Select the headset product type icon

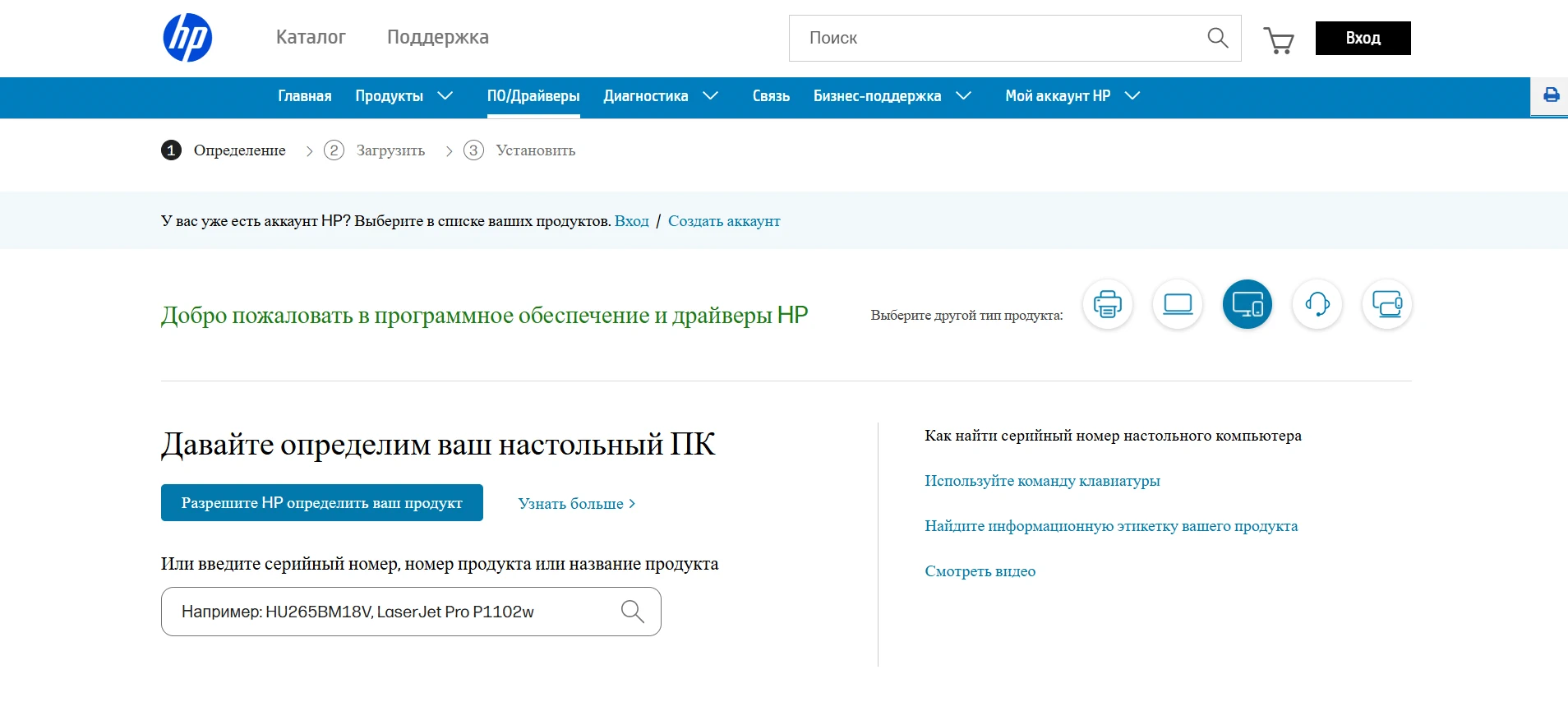[1317, 304]
